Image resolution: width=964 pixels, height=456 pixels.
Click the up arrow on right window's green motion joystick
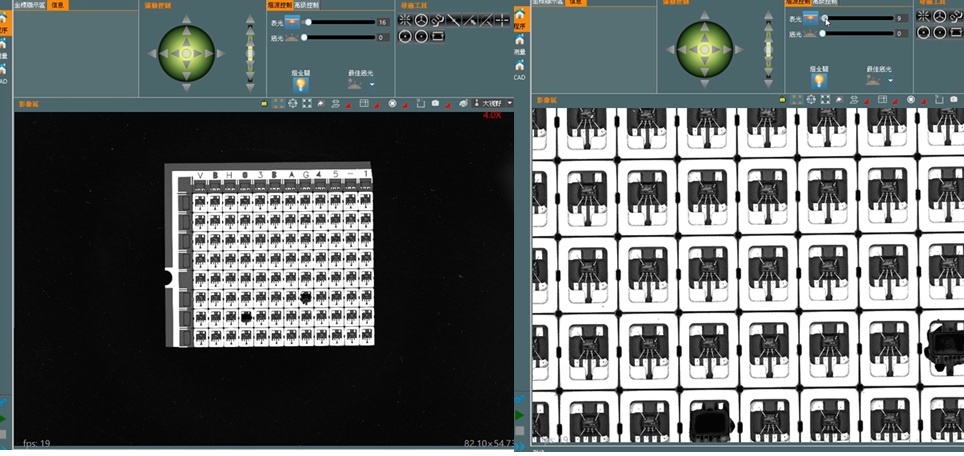point(705,16)
